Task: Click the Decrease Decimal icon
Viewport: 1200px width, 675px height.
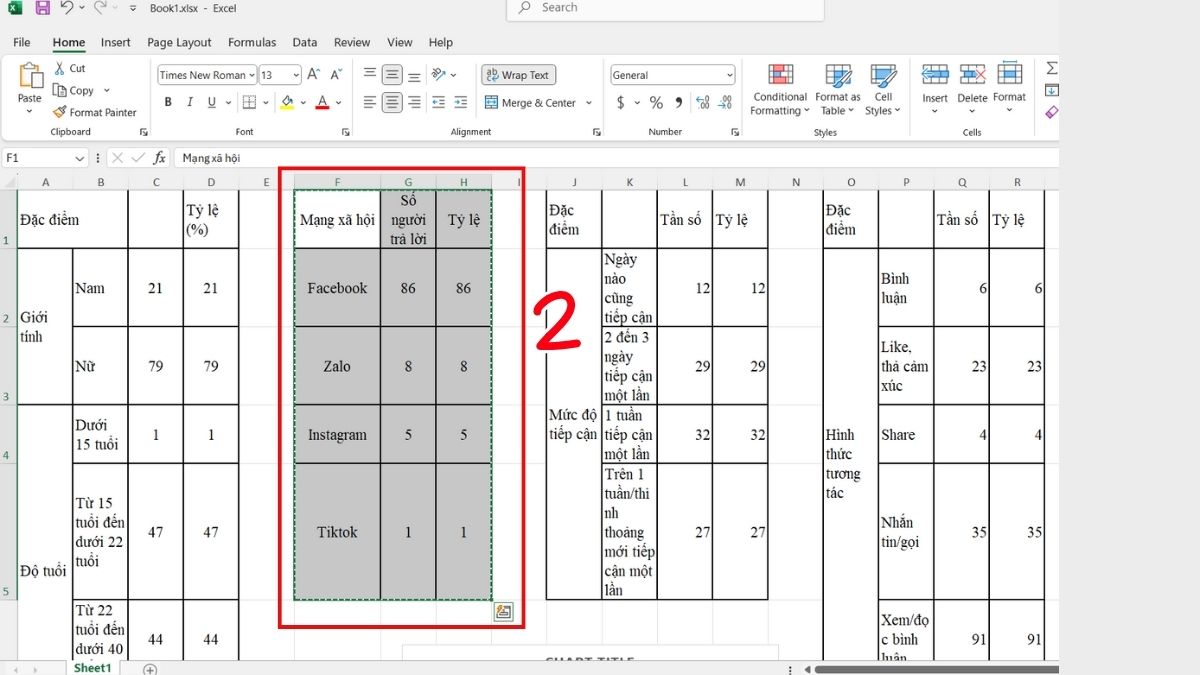Action: click(x=725, y=102)
